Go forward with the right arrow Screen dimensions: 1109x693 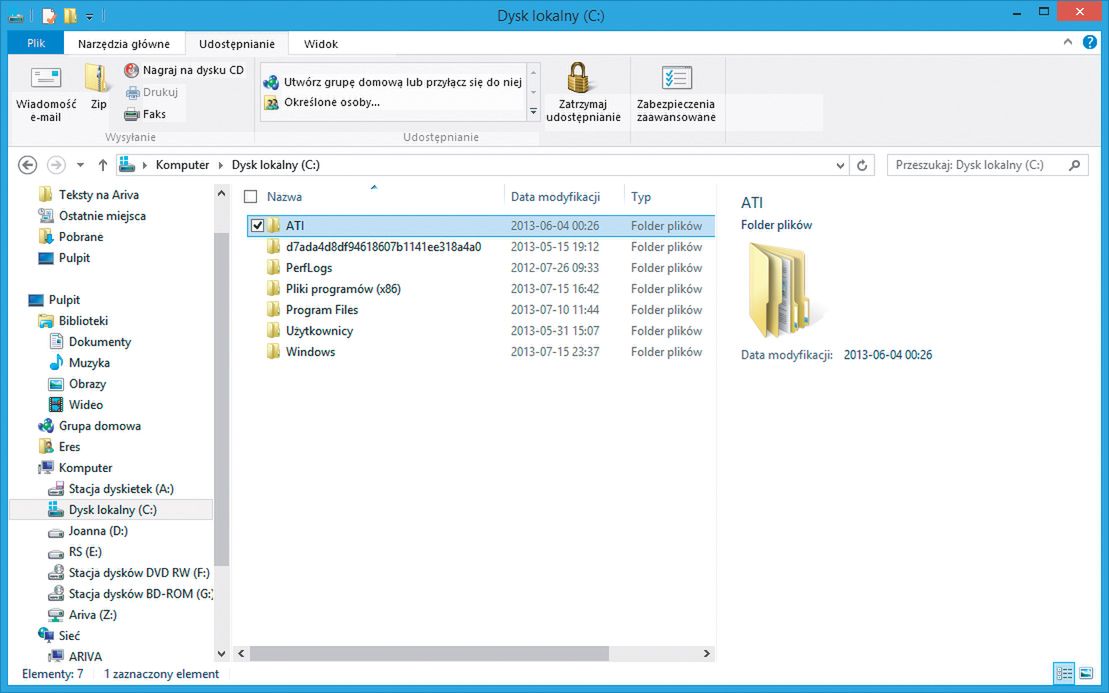point(56,165)
